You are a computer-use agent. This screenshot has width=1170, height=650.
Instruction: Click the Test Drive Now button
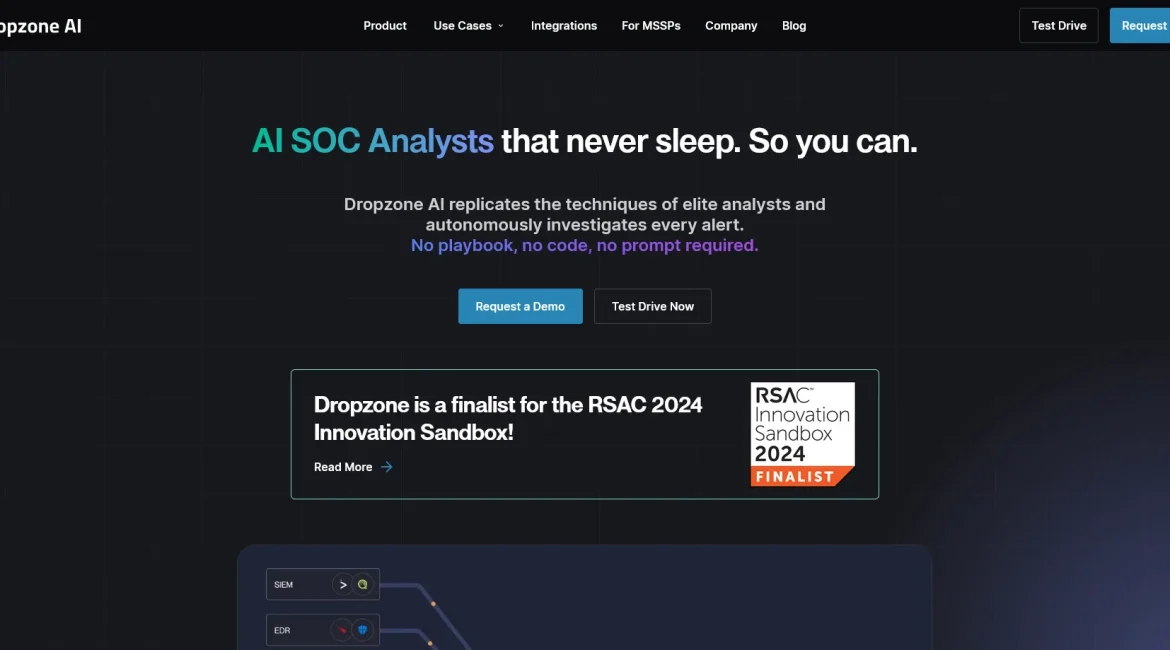[653, 306]
